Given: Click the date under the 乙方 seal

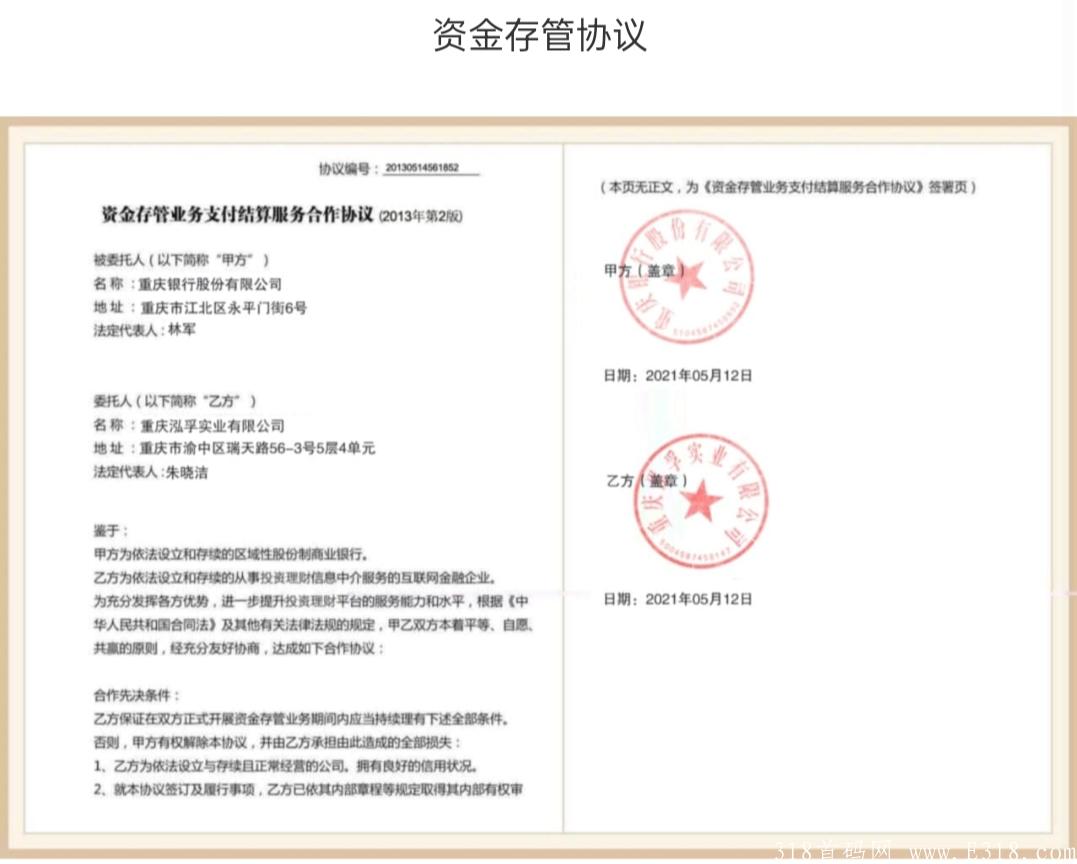Looking at the screenshot, I should [677, 600].
